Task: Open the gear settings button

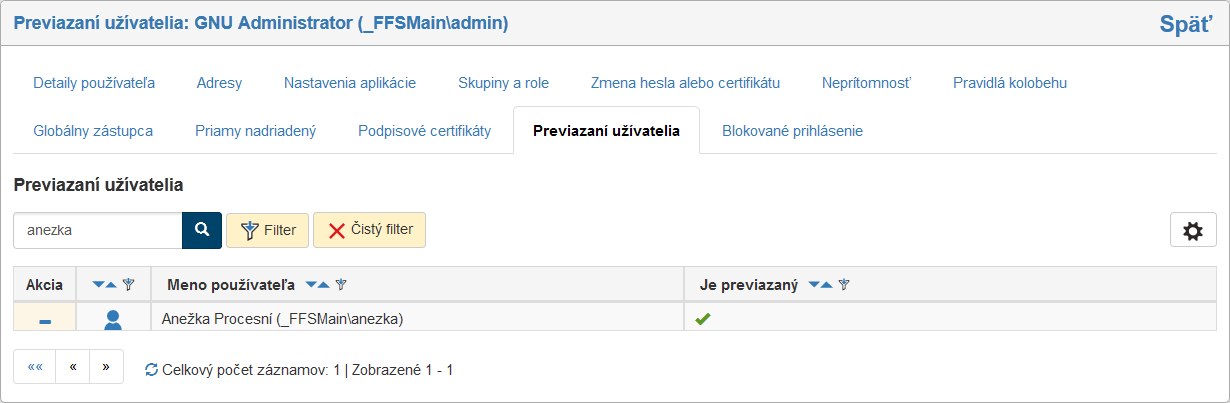Action: 1192,230
